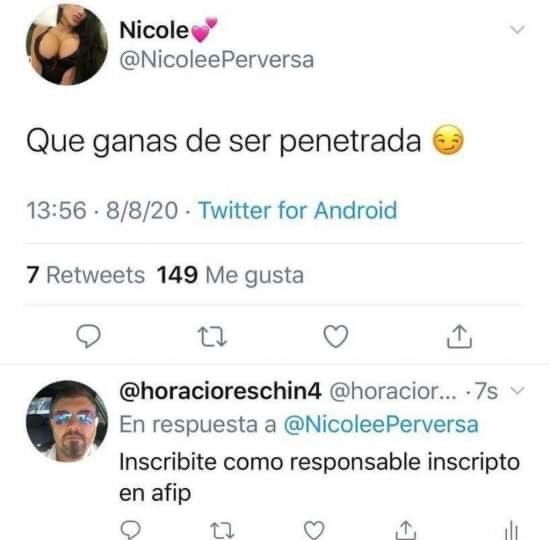Open the Twitter for Android source link

pyautogui.click(x=298, y=211)
